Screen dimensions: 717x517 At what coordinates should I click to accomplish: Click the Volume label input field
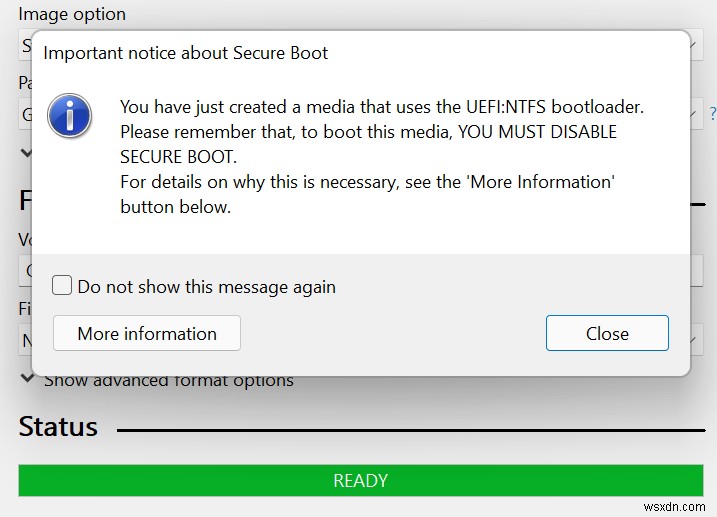(x=24, y=270)
